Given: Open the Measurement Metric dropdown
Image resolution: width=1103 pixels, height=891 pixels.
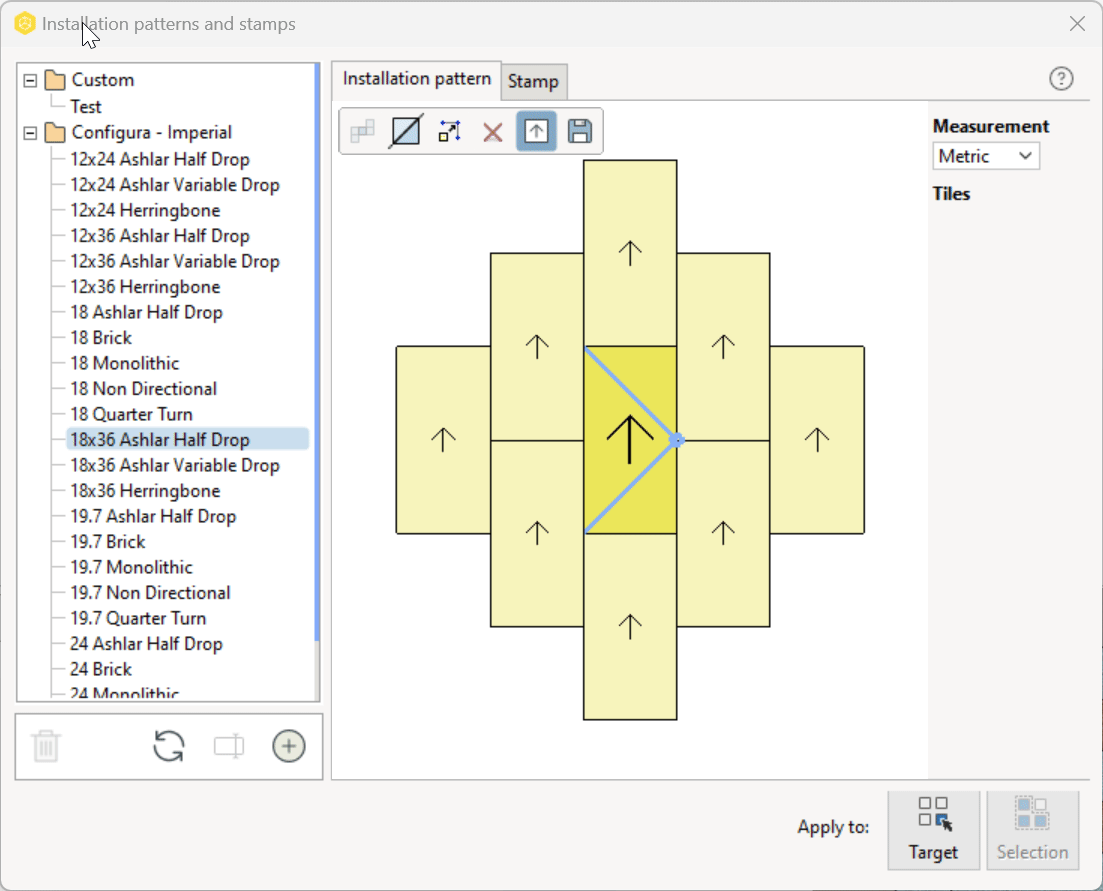Looking at the screenshot, I should click(x=986, y=156).
